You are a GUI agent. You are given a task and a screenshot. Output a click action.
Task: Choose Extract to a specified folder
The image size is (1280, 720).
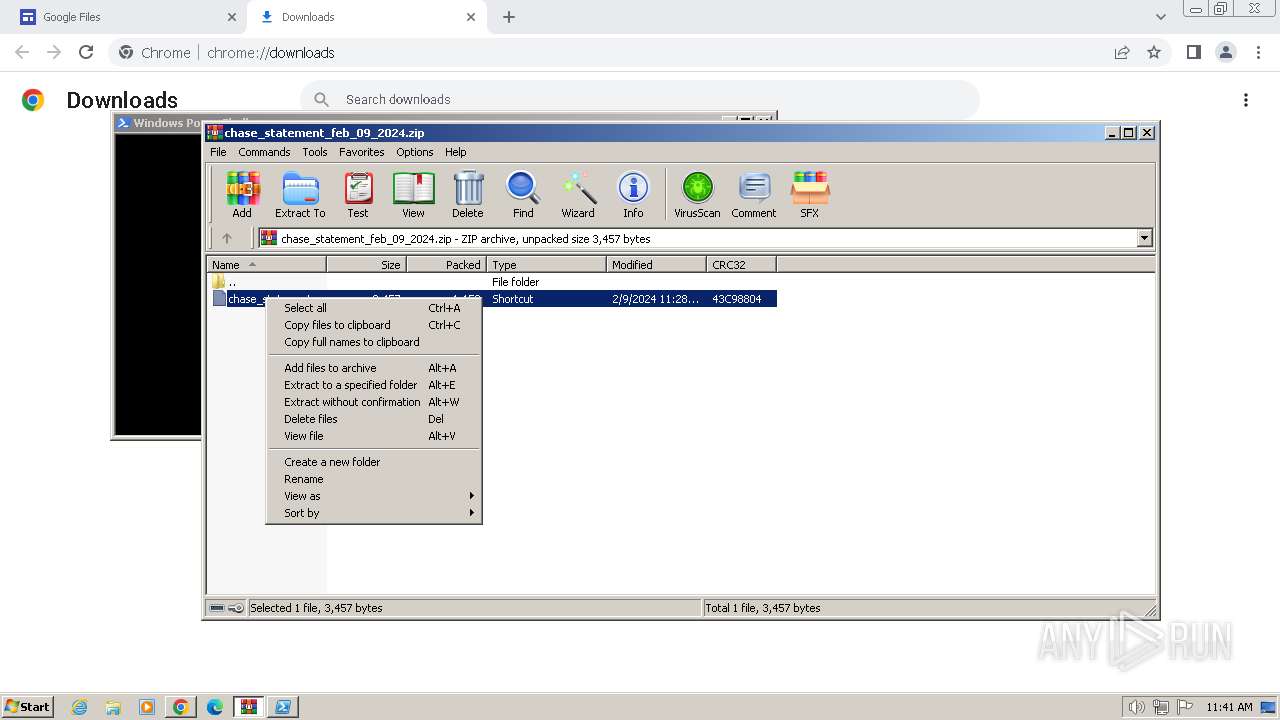coord(373,385)
